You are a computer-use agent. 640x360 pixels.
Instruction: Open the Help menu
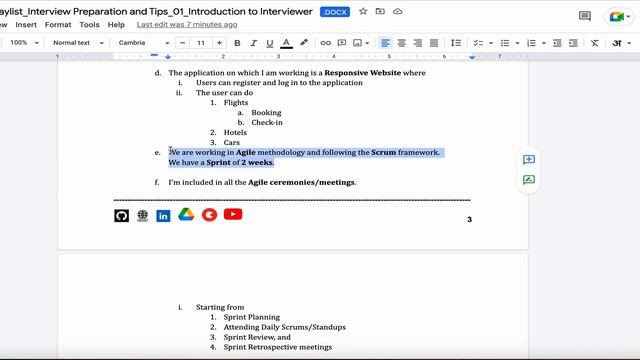point(116,24)
